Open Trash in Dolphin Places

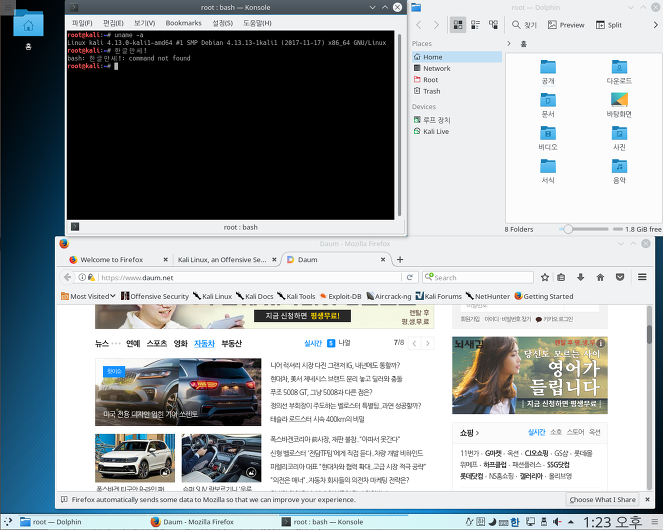pos(457,91)
